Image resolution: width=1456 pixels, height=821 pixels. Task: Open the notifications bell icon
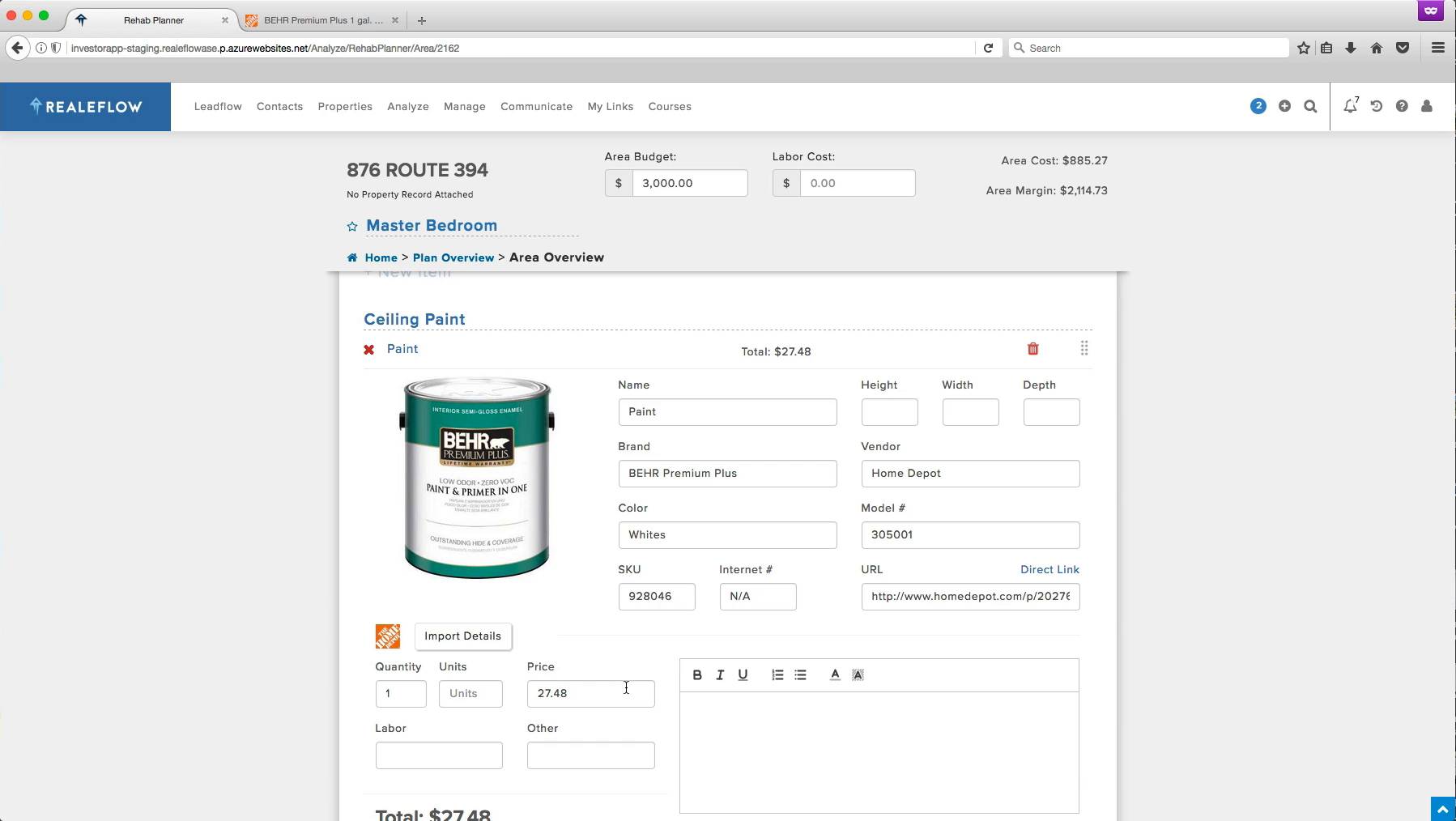1350,106
